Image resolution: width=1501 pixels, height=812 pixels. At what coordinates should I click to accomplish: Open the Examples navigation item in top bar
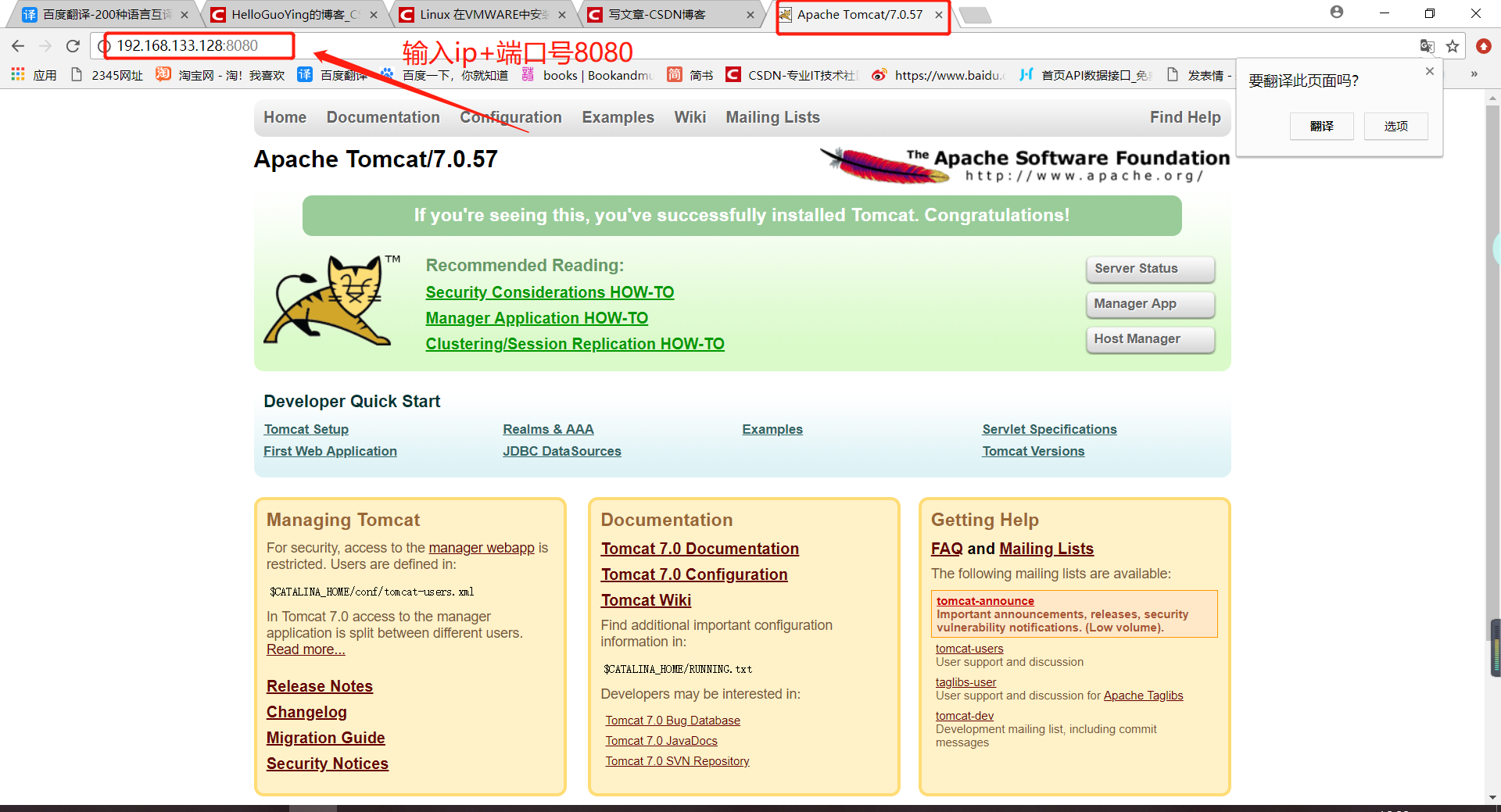(x=618, y=117)
